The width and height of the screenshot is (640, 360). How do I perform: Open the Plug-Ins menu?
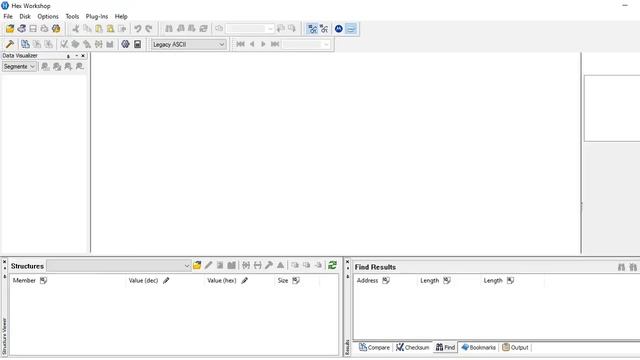coord(97,16)
